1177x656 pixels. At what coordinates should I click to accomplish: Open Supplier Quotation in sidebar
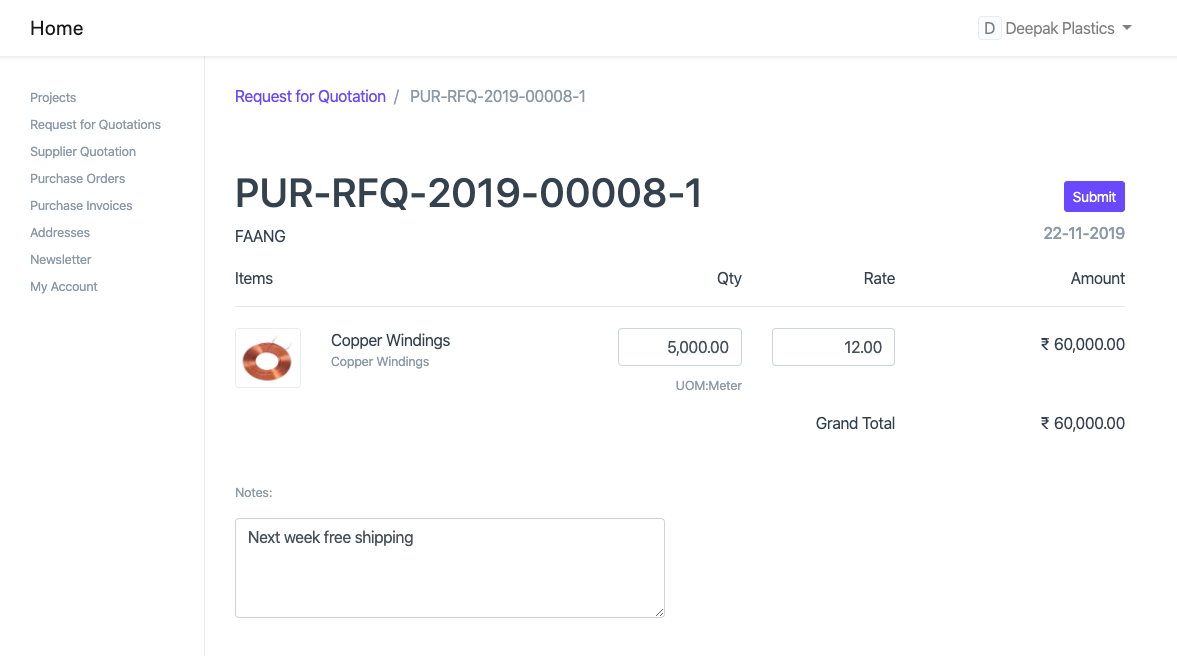point(83,151)
